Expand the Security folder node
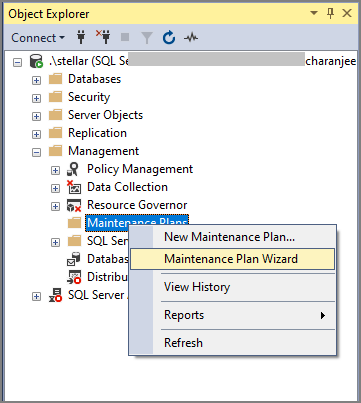Viewport: 361px width, 403px height. (36, 98)
